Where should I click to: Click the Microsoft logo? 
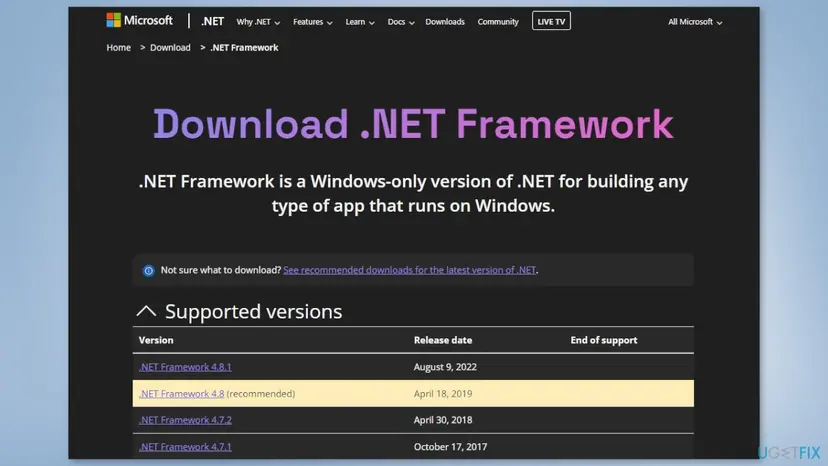pos(139,21)
